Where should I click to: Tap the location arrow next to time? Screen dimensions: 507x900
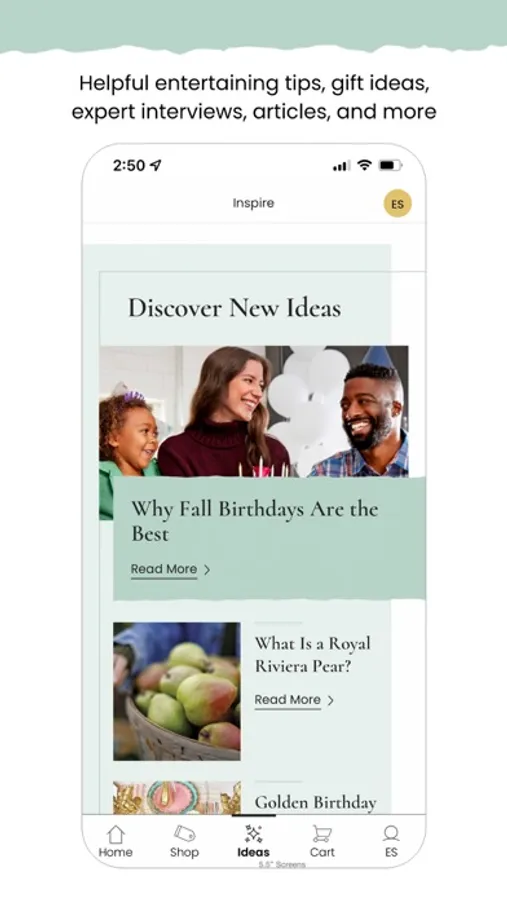point(155,165)
